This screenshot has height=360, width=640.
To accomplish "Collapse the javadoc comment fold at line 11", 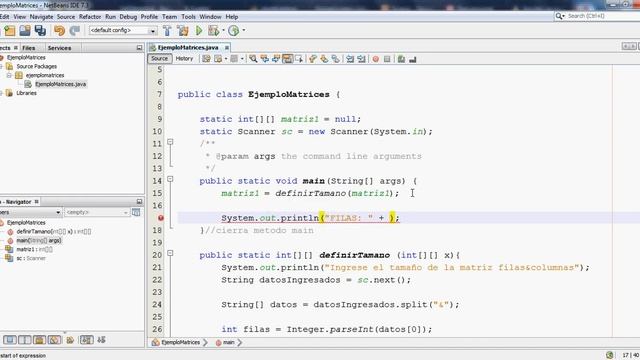I will (x=170, y=142).
